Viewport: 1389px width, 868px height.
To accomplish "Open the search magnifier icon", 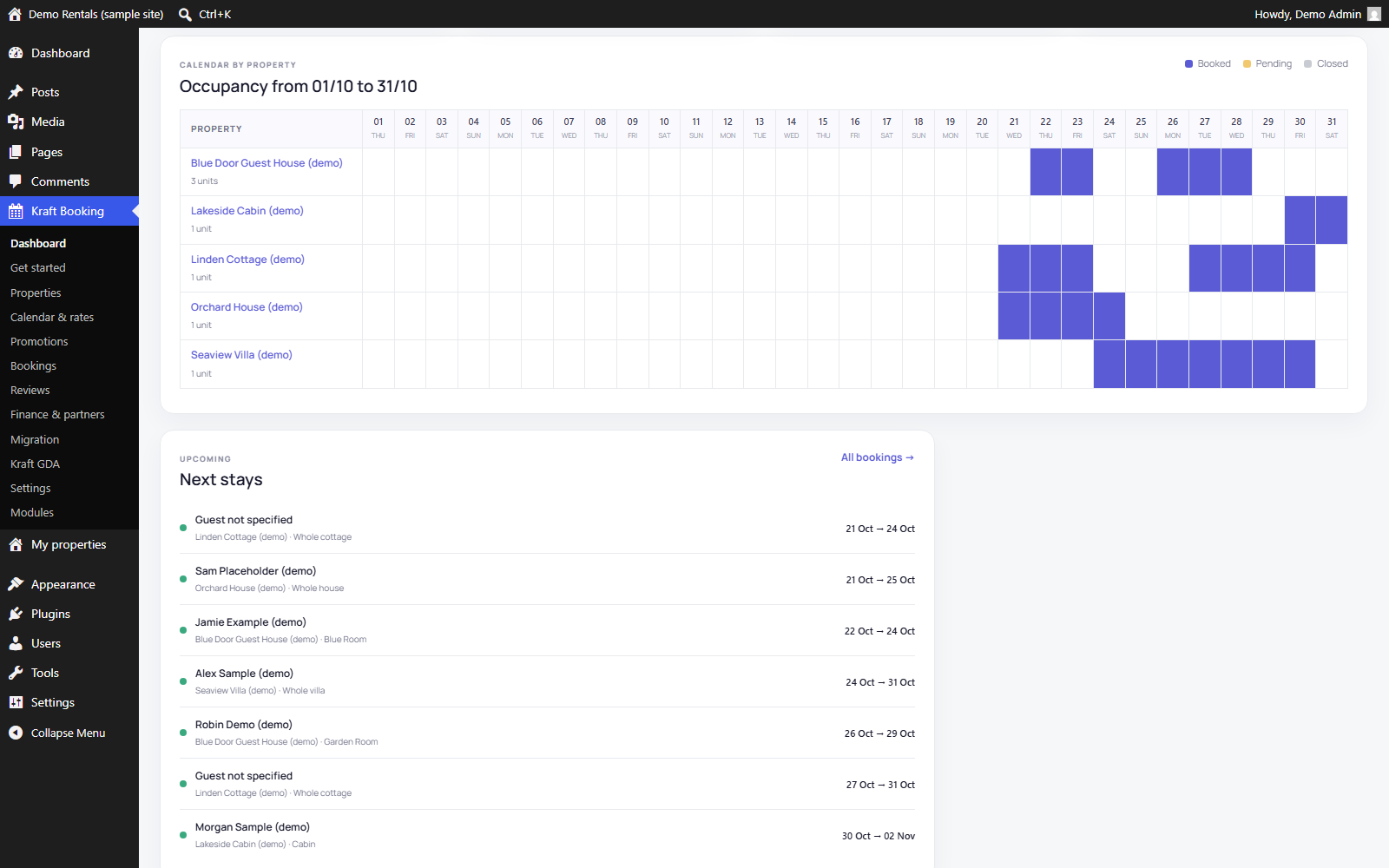I will (185, 14).
